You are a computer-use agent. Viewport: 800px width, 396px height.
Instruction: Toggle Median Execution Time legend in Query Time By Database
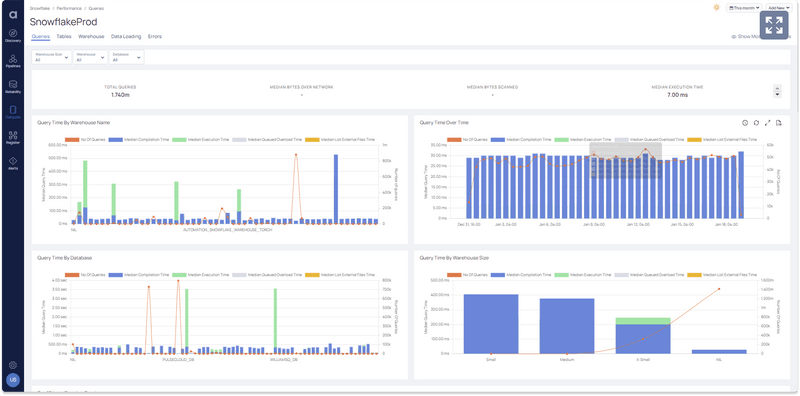(x=201, y=275)
